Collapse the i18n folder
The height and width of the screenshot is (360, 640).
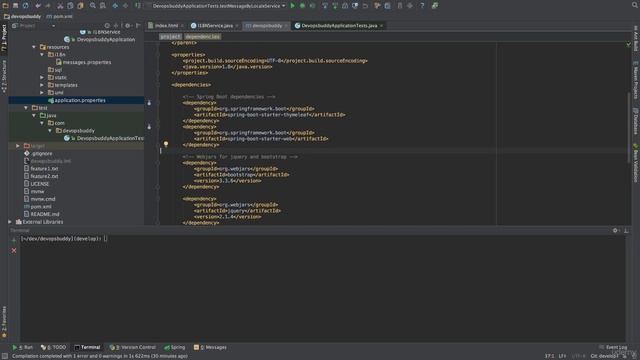coord(42,54)
